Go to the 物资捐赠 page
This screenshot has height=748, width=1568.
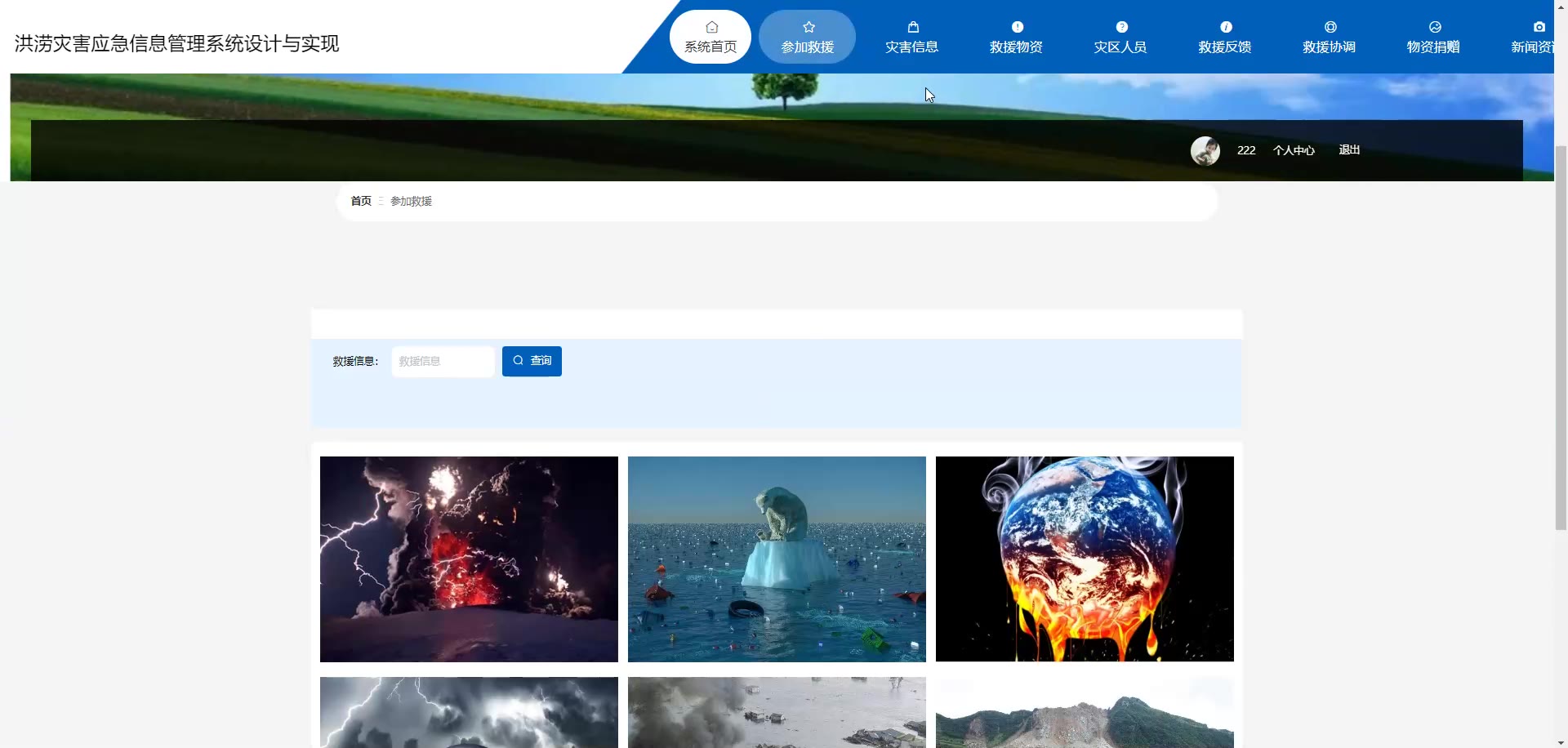(1433, 37)
